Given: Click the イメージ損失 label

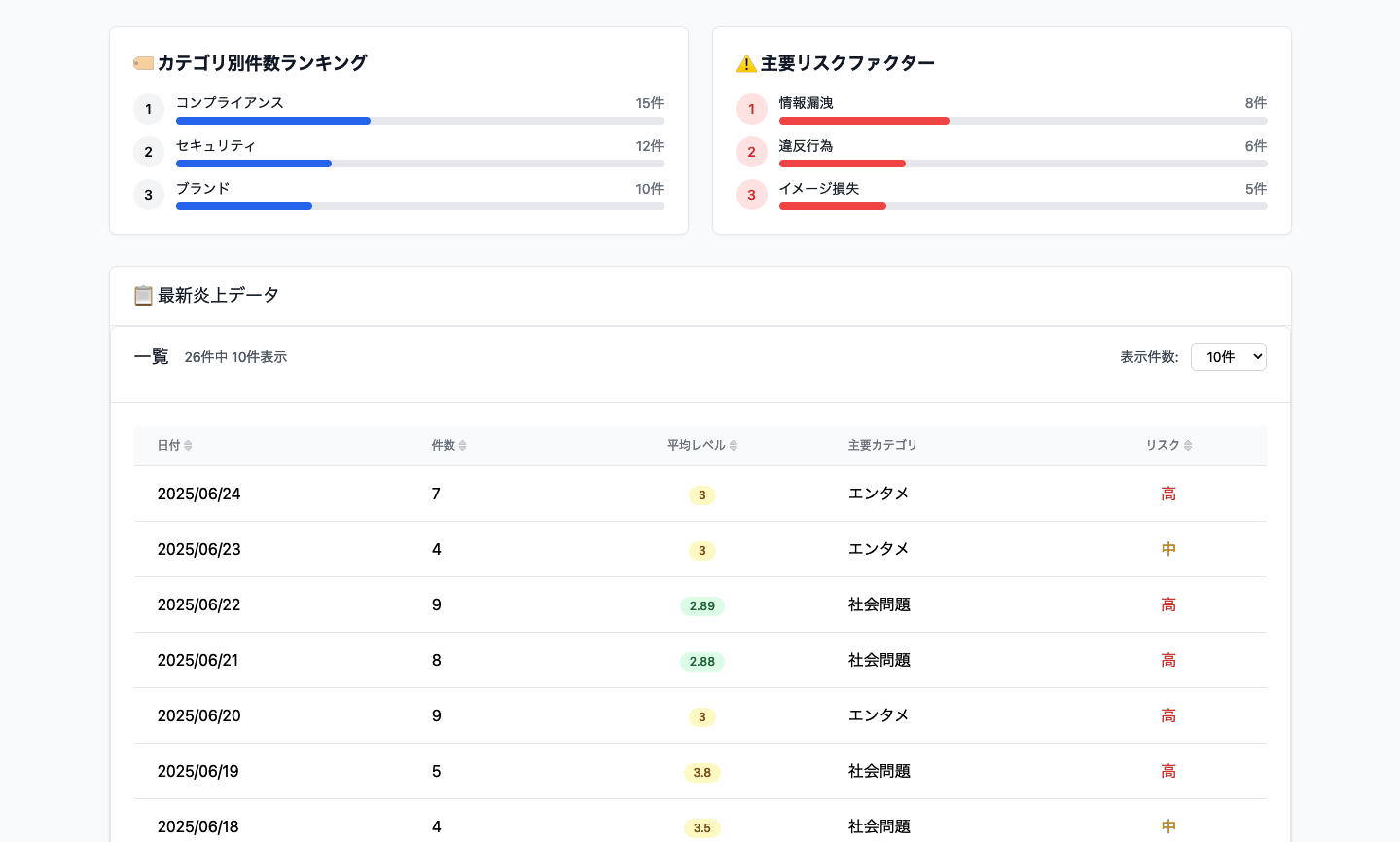Looking at the screenshot, I should (819, 189).
